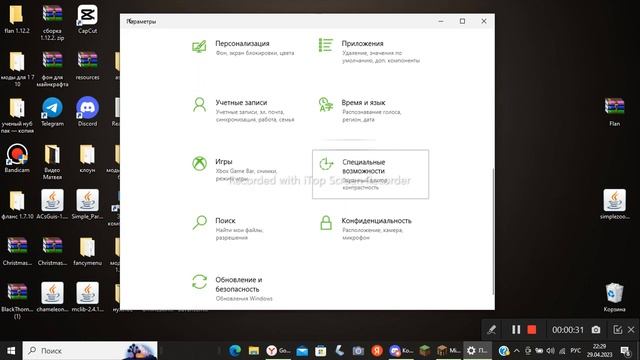Select the Видео Матвея folder

coord(52,162)
